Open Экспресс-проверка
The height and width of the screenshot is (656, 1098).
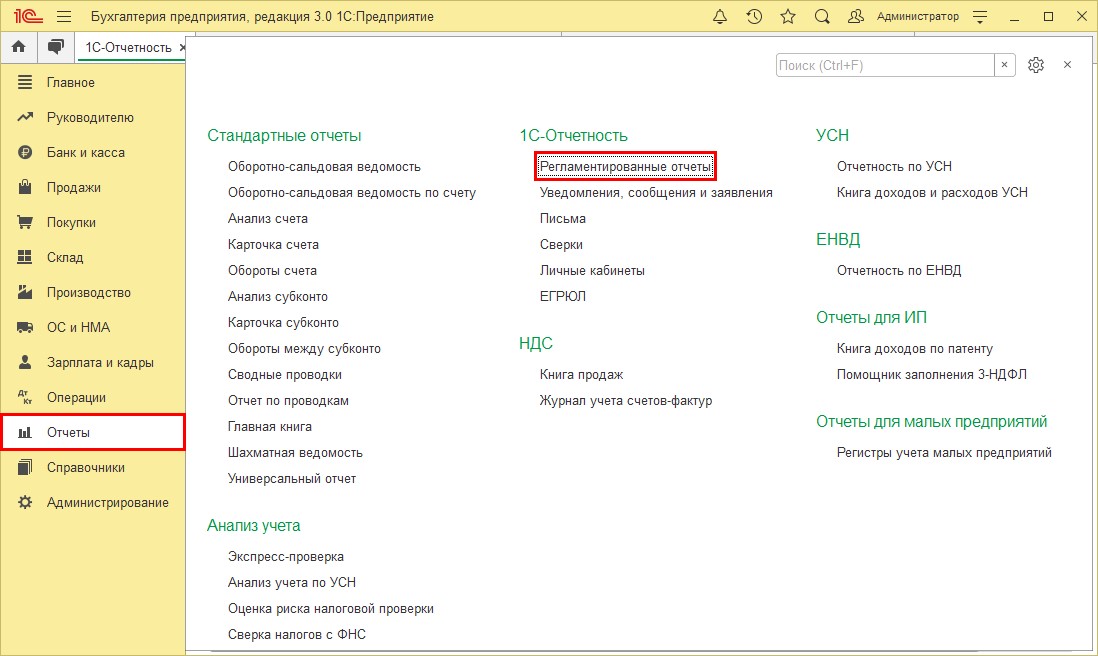[286, 557]
